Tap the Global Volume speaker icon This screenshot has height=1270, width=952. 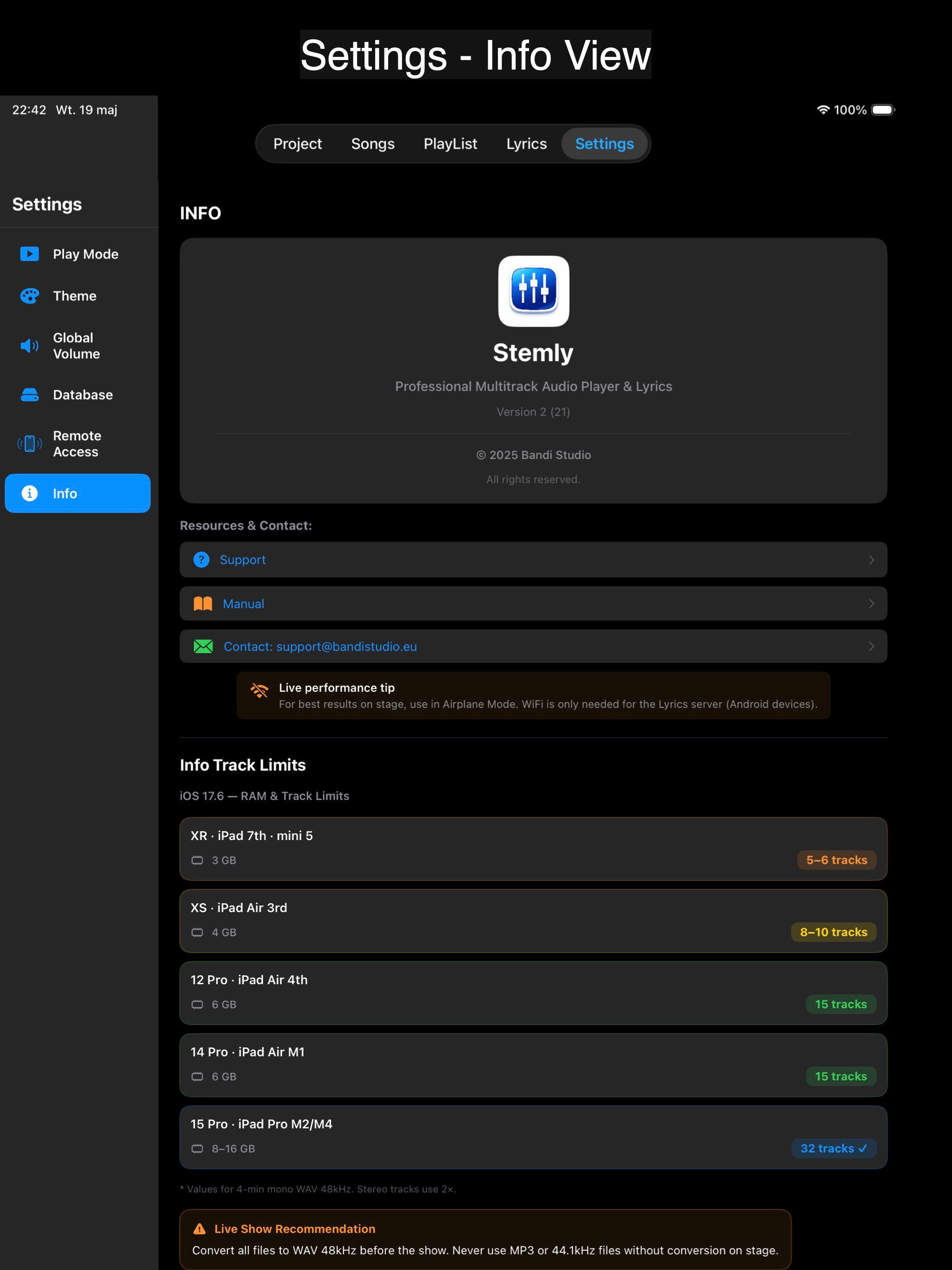tap(29, 346)
